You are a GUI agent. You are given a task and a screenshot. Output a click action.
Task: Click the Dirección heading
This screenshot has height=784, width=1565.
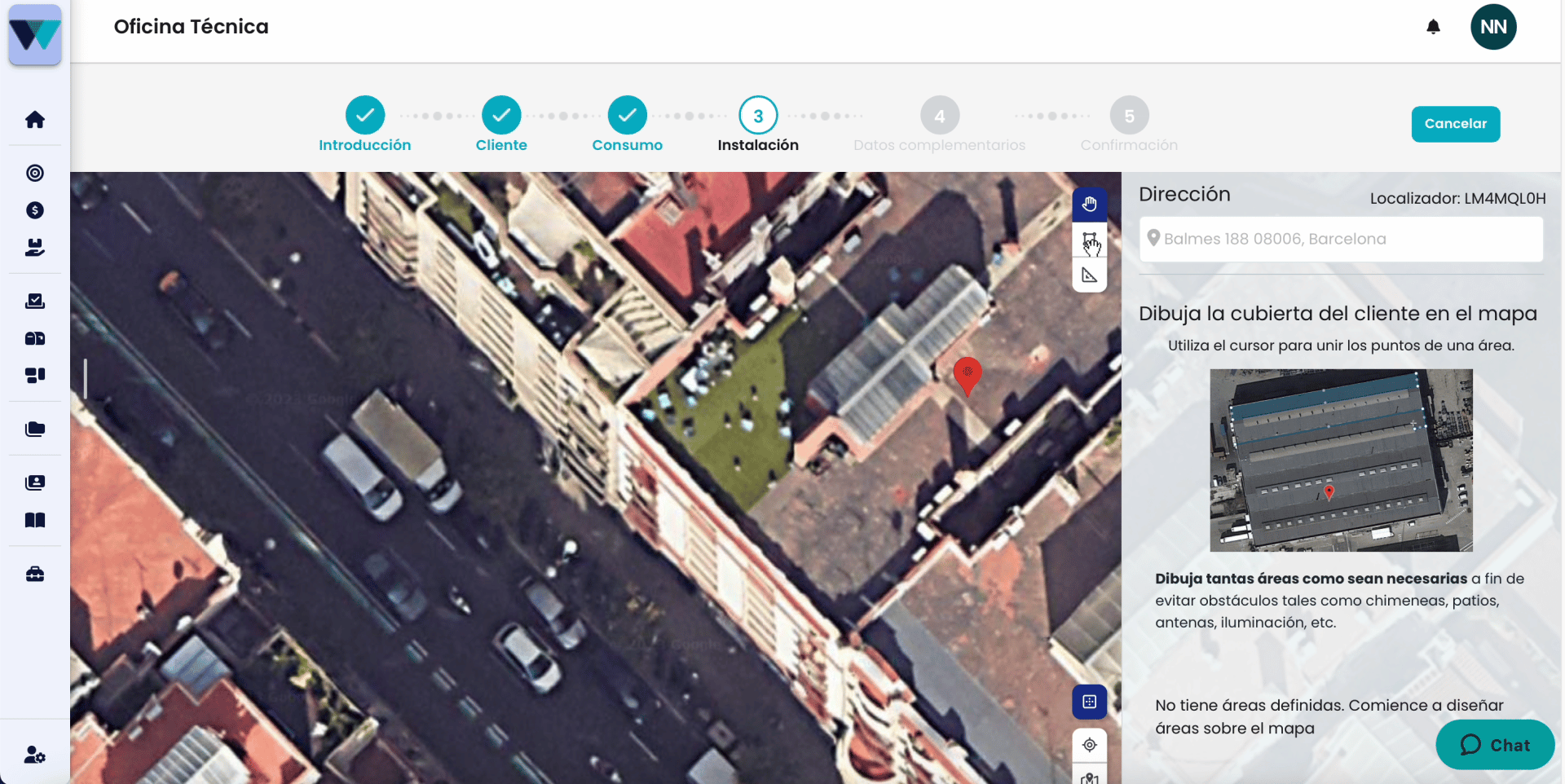[x=1184, y=194]
